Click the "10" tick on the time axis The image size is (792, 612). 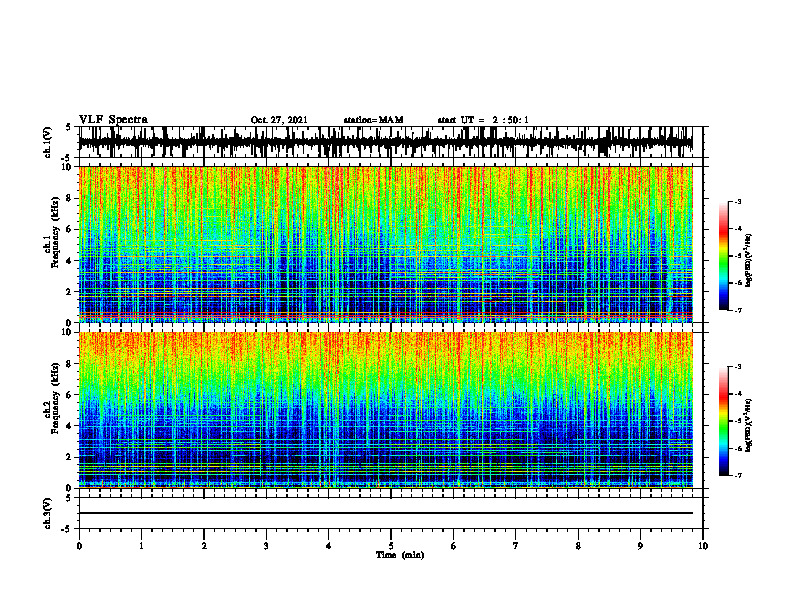(703, 546)
